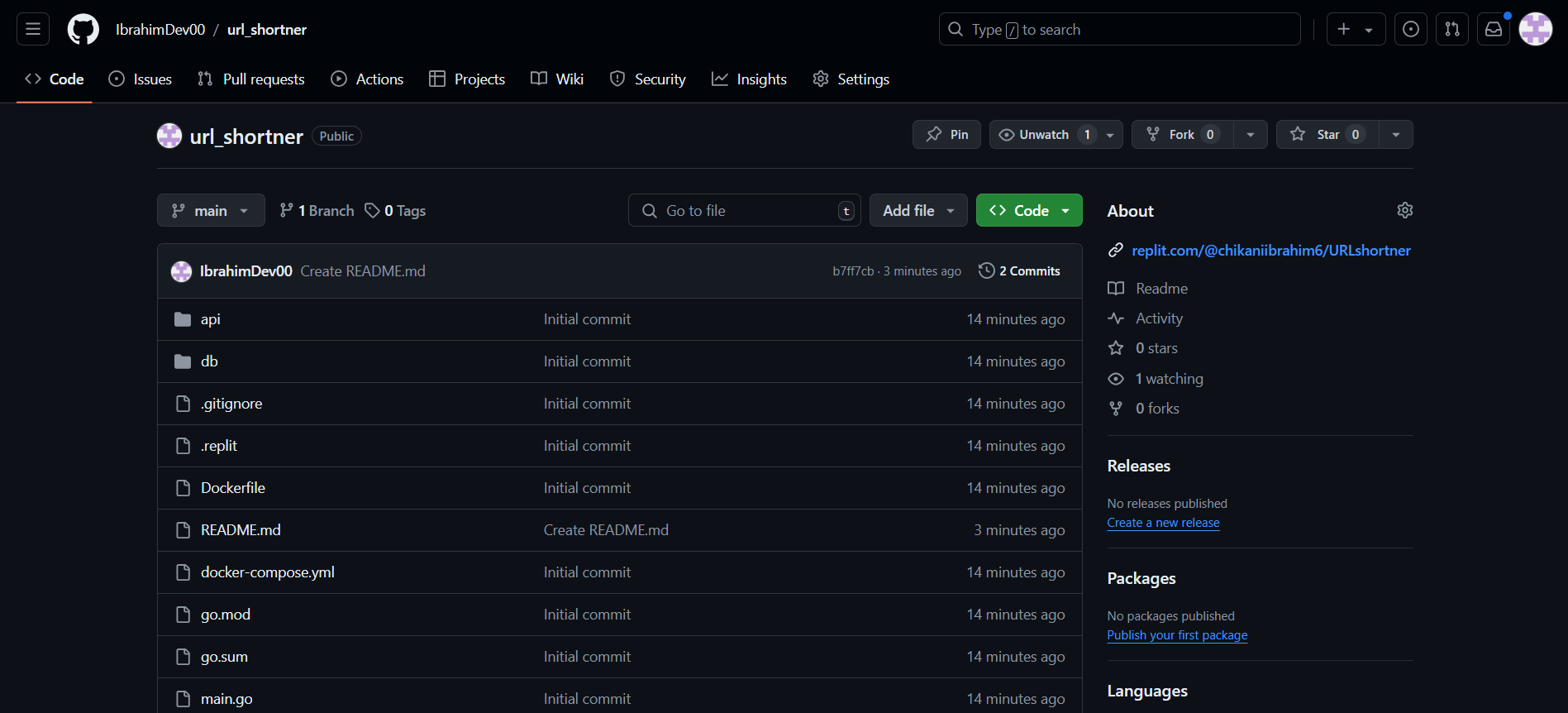Image resolution: width=1568 pixels, height=713 pixels.
Task: Open the green Code dropdown button
Action: pyautogui.click(x=1029, y=210)
